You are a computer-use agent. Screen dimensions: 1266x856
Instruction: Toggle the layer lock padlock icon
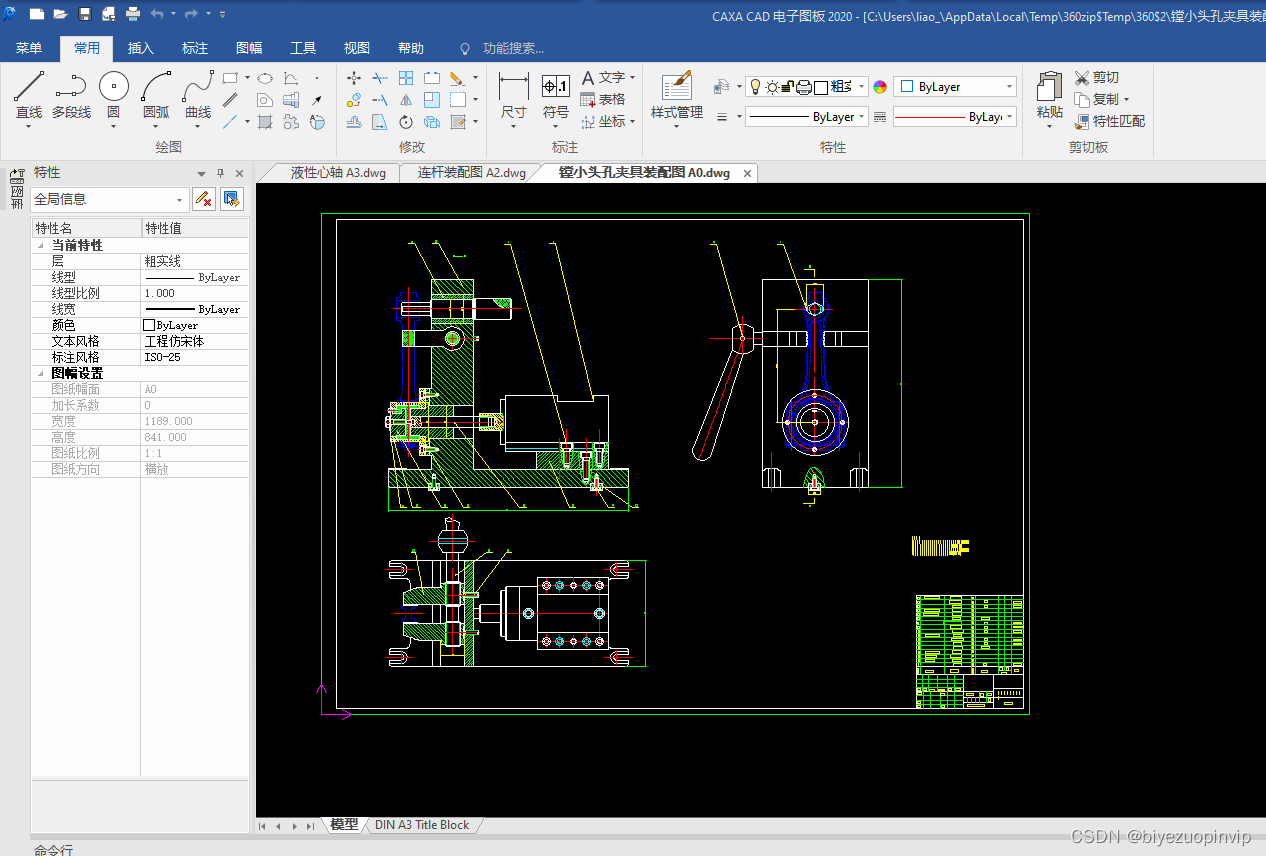pos(787,87)
